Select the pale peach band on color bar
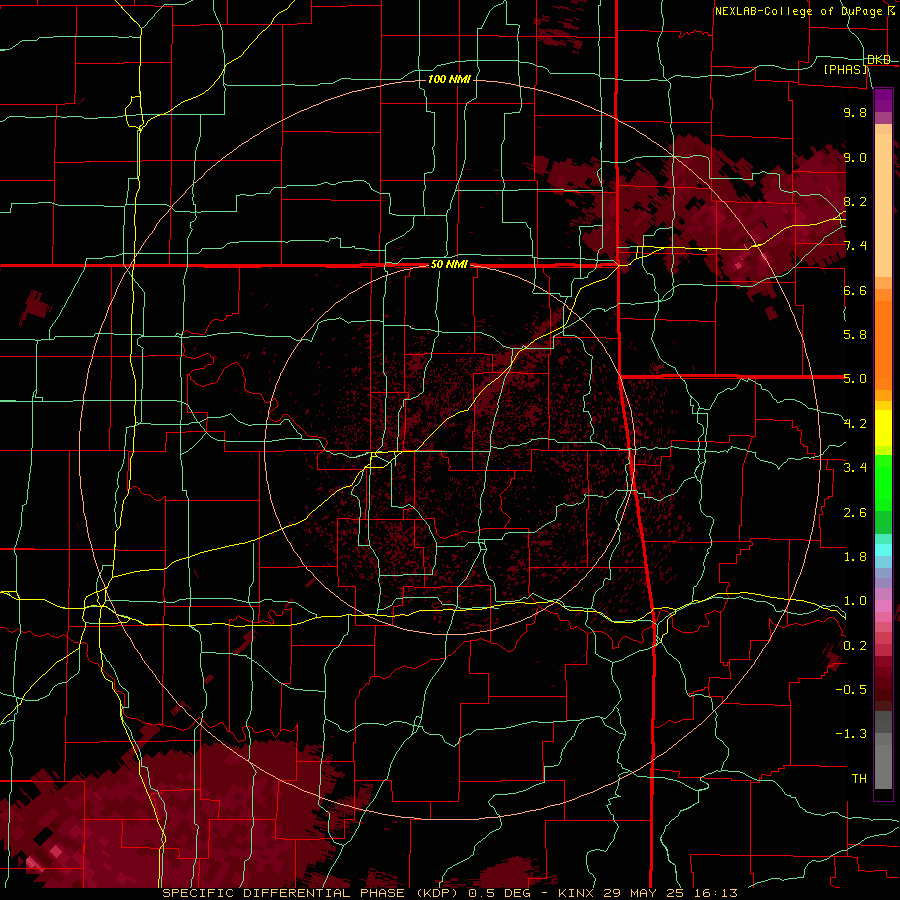This screenshot has width=900, height=900. pos(883,205)
